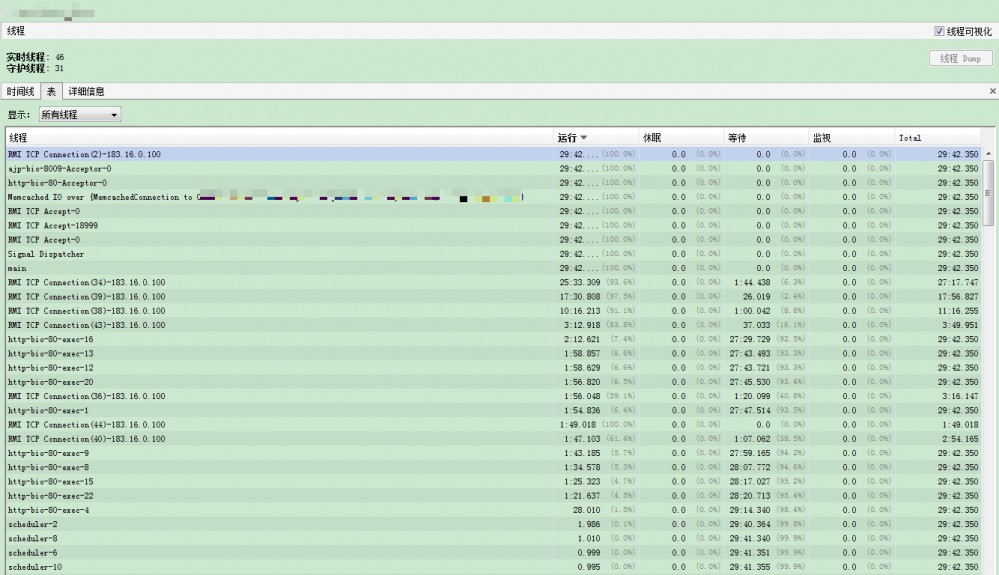The image size is (999, 575).
Task: Sort by the Total column header
Action: click(x=937, y=138)
